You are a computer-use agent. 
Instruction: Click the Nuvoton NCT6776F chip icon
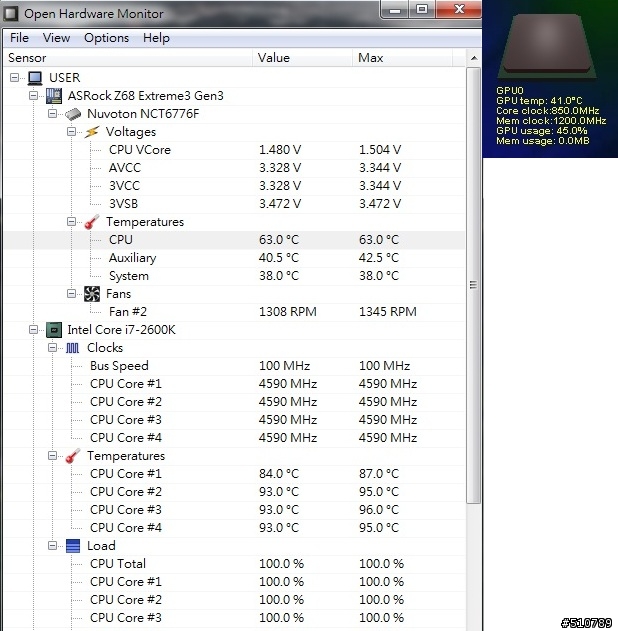(x=73, y=114)
